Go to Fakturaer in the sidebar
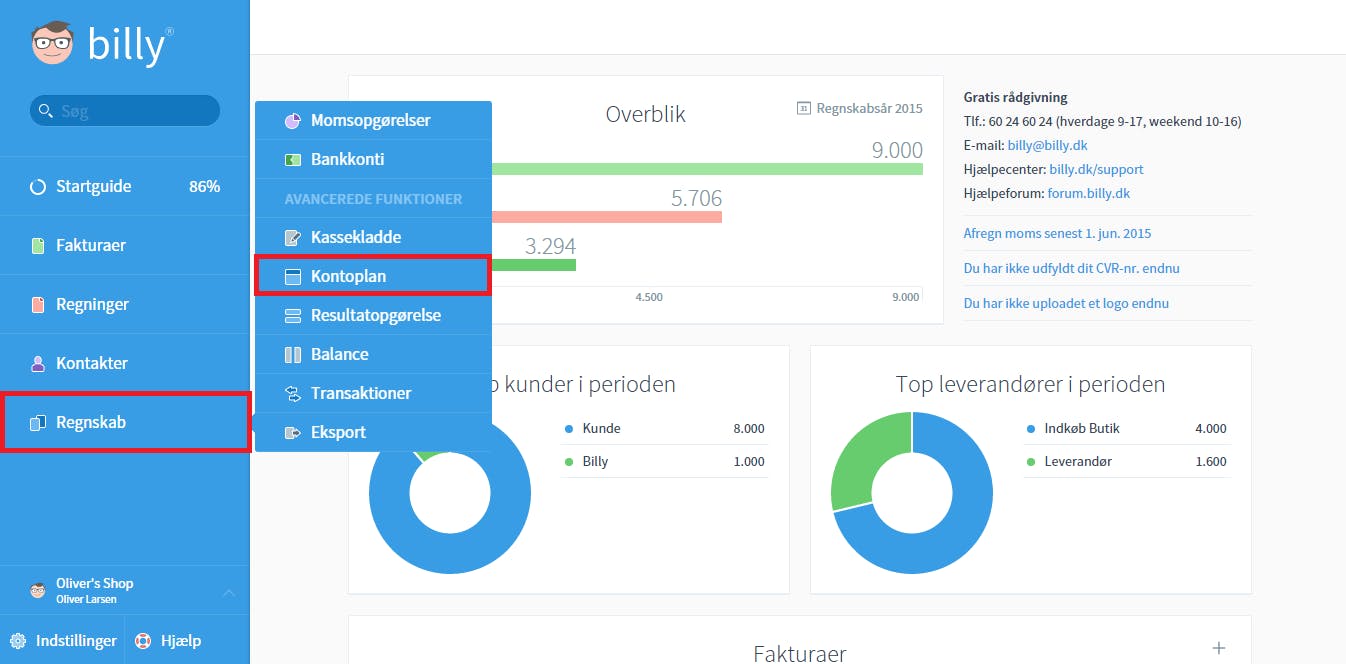This screenshot has height=664, width=1346. [125, 246]
